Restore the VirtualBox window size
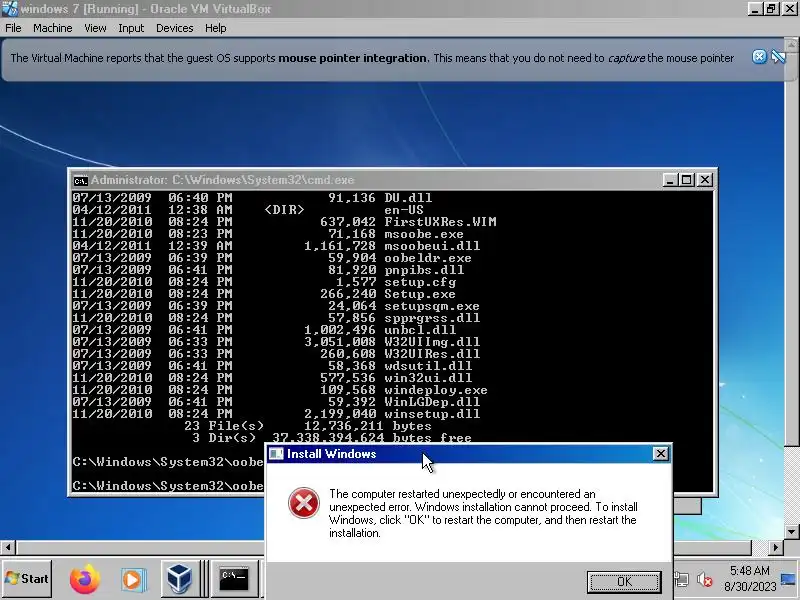This screenshot has height=600, width=800. point(771,9)
